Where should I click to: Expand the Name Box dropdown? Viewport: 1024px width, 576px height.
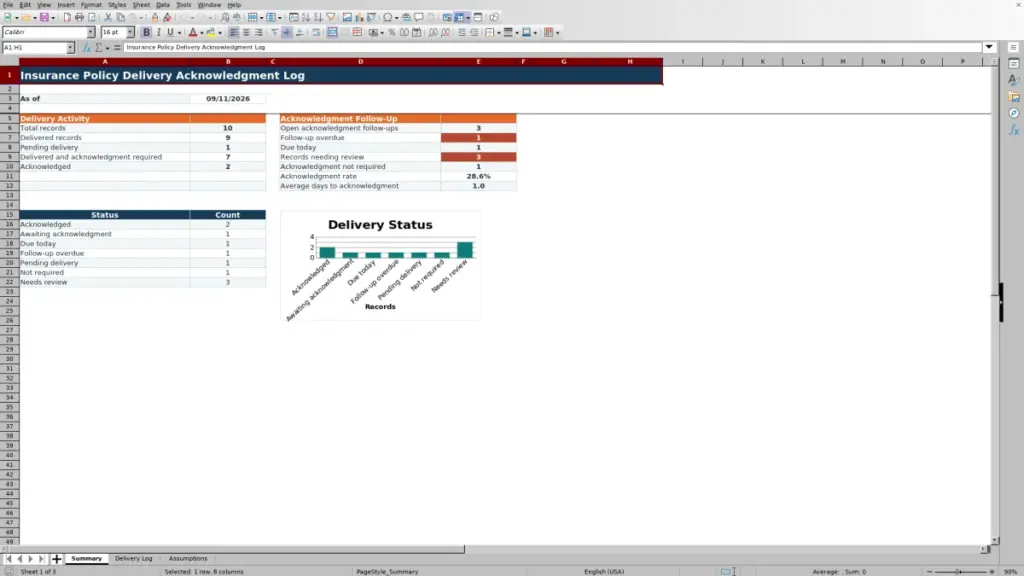click(x=70, y=48)
